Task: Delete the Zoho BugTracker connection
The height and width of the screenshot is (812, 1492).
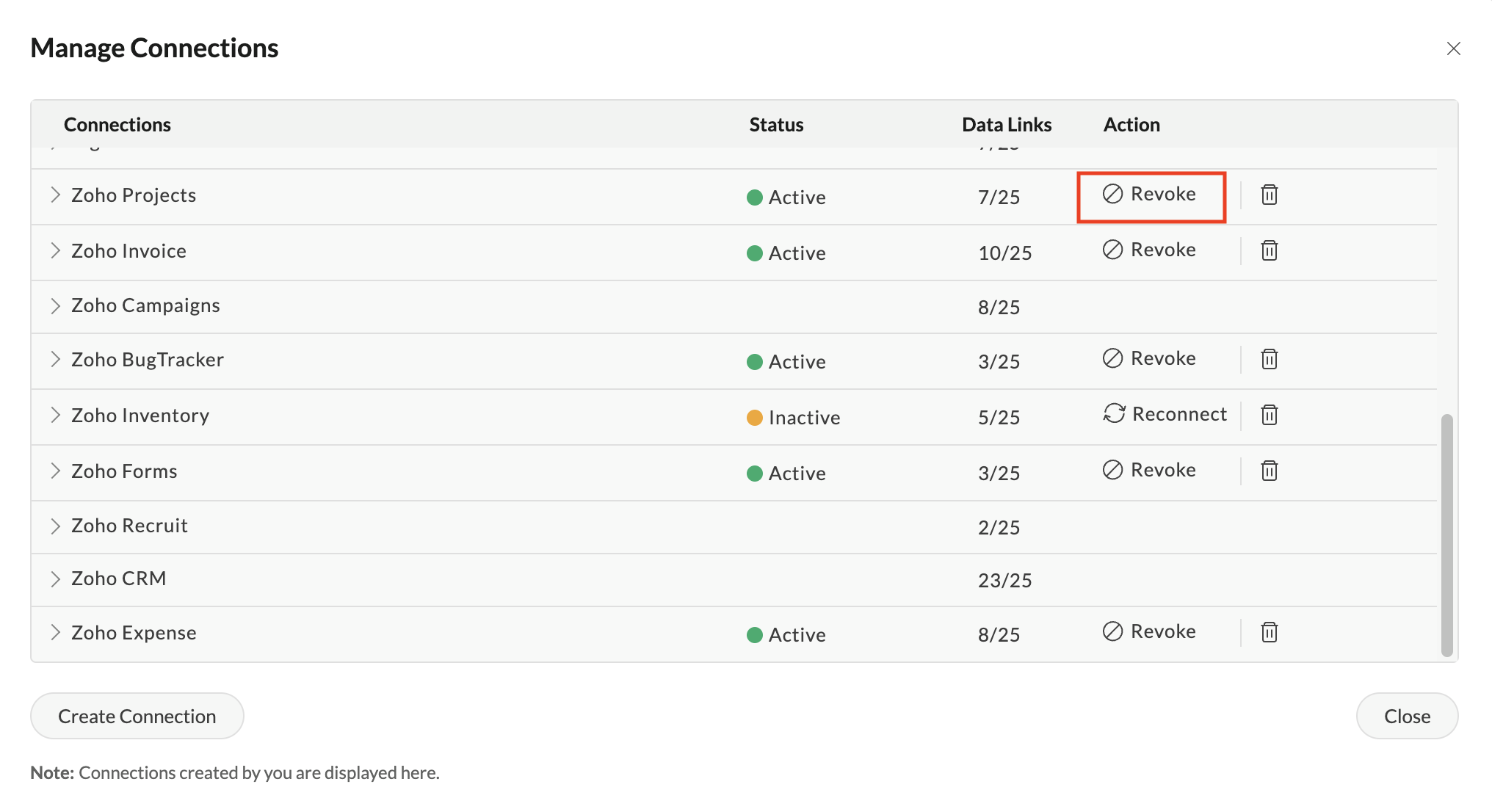Action: click(x=1269, y=359)
